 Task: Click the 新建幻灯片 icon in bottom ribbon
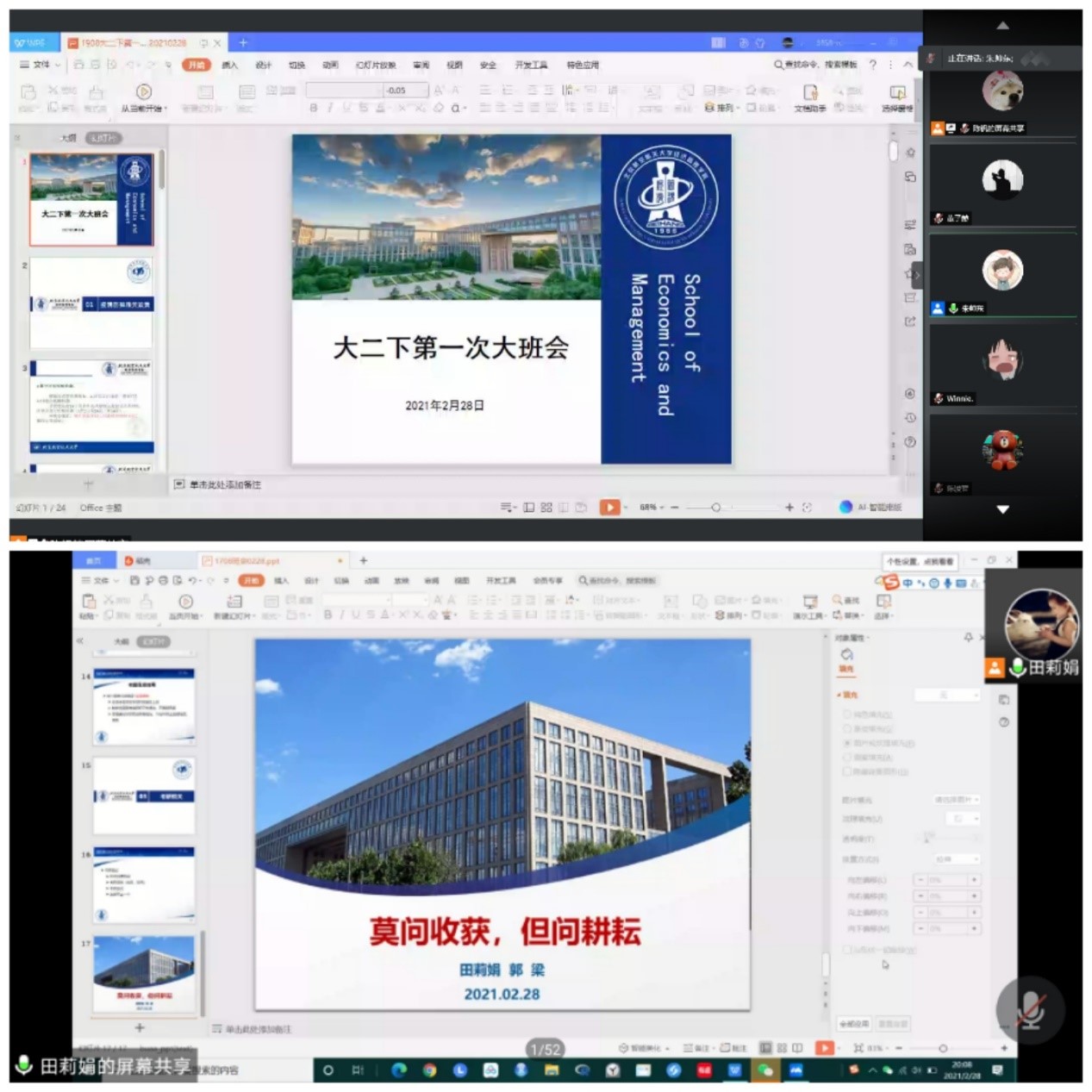coord(234,602)
